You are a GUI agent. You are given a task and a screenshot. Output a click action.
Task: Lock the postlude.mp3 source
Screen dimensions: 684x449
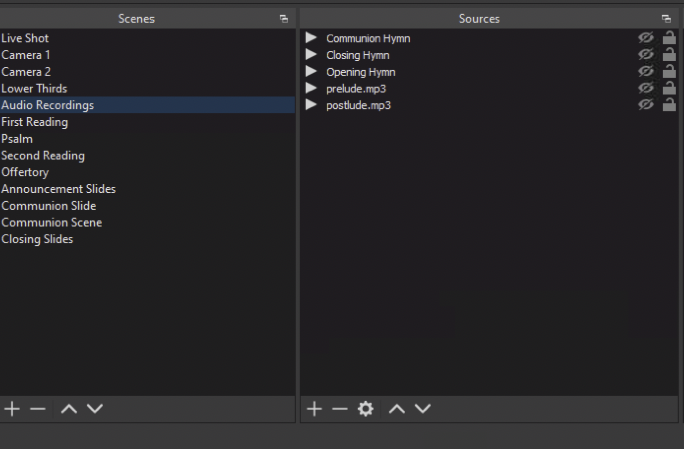tap(669, 105)
